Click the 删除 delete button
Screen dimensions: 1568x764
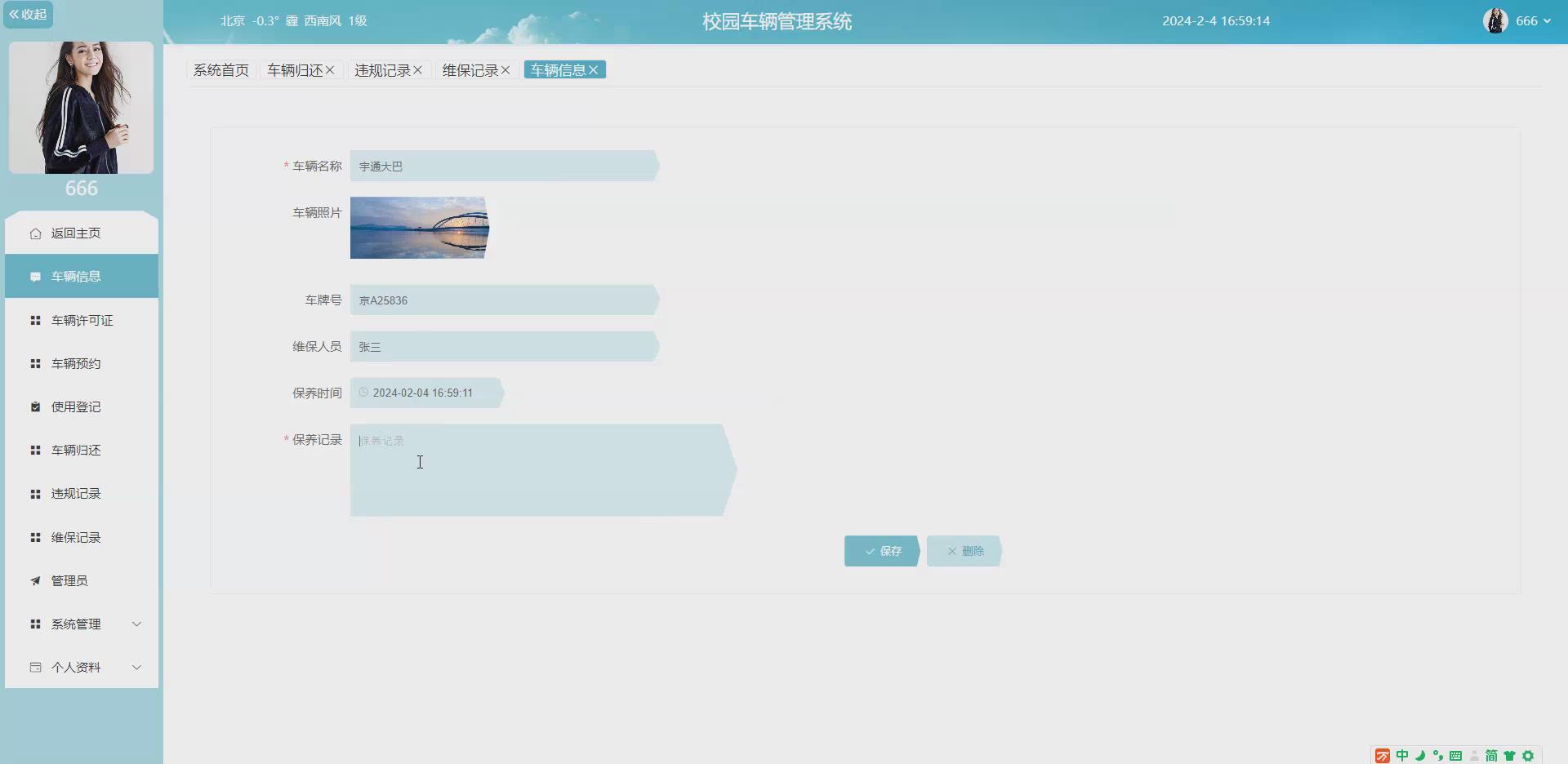(964, 551)
